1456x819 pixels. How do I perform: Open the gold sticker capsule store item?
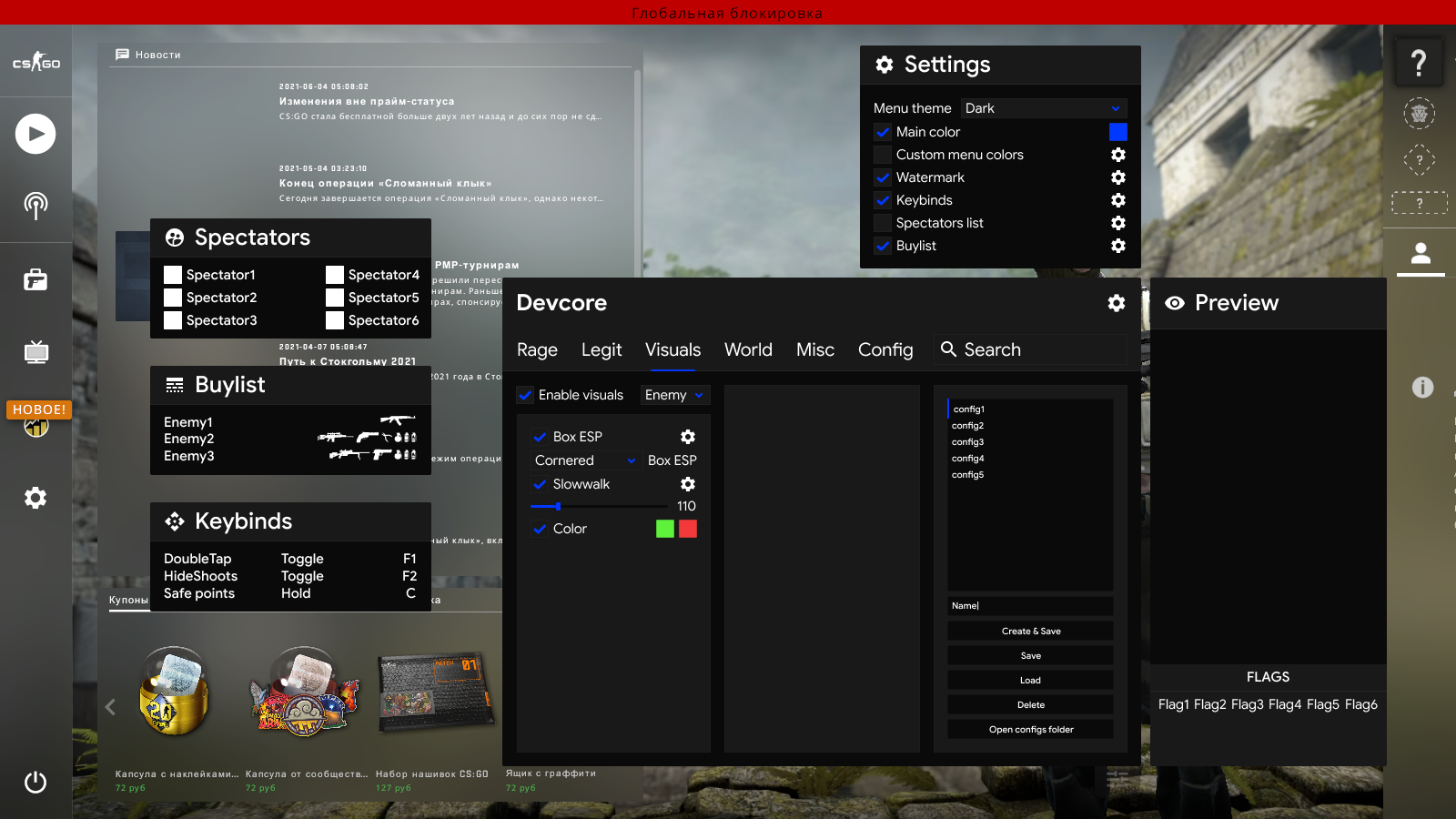click(x=174, y=692)
